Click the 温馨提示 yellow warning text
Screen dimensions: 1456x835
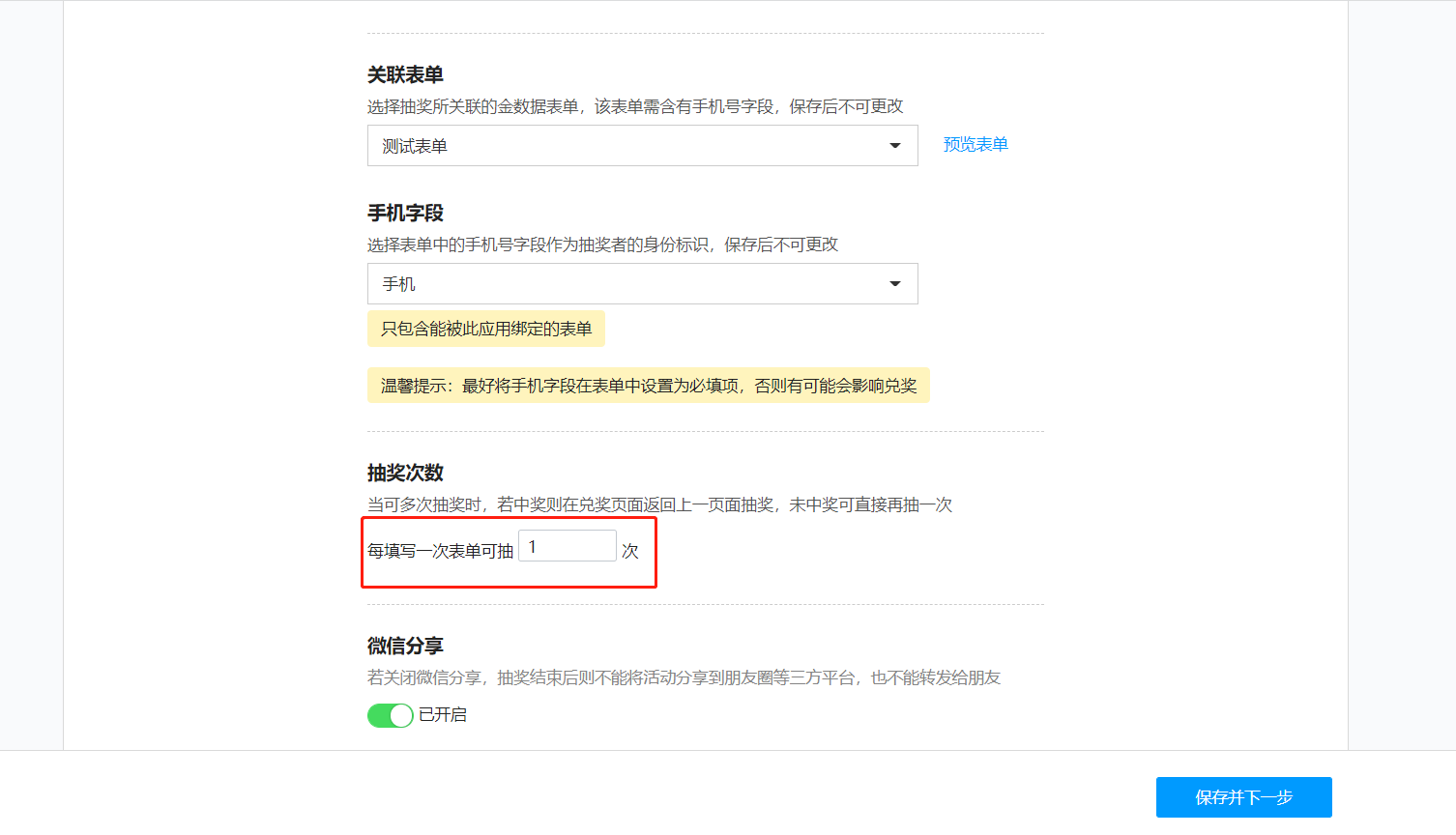[649, 386]
